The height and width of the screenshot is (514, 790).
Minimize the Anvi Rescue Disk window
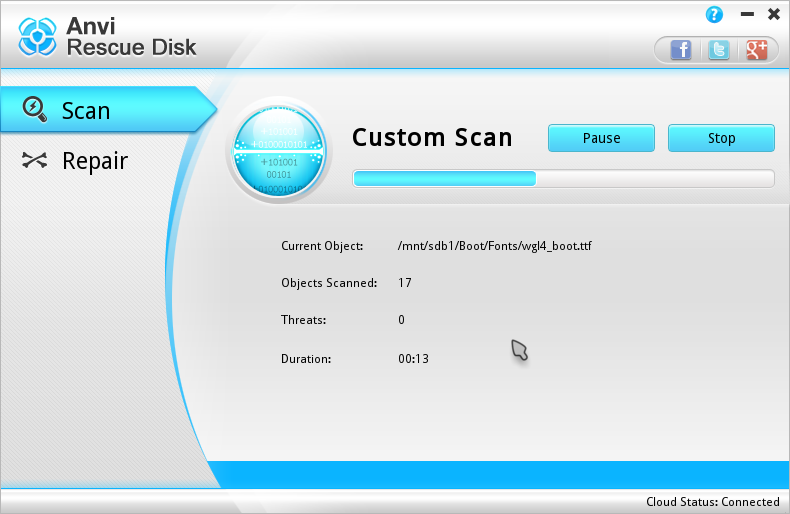click(x=747, y=14)
